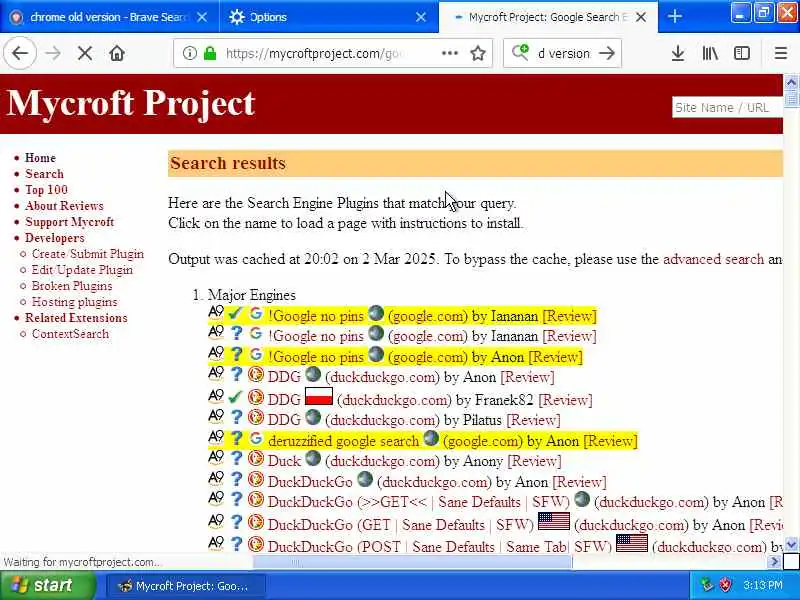
Task: Open Edit/Update Plugin link
Action: click(82, 270)
